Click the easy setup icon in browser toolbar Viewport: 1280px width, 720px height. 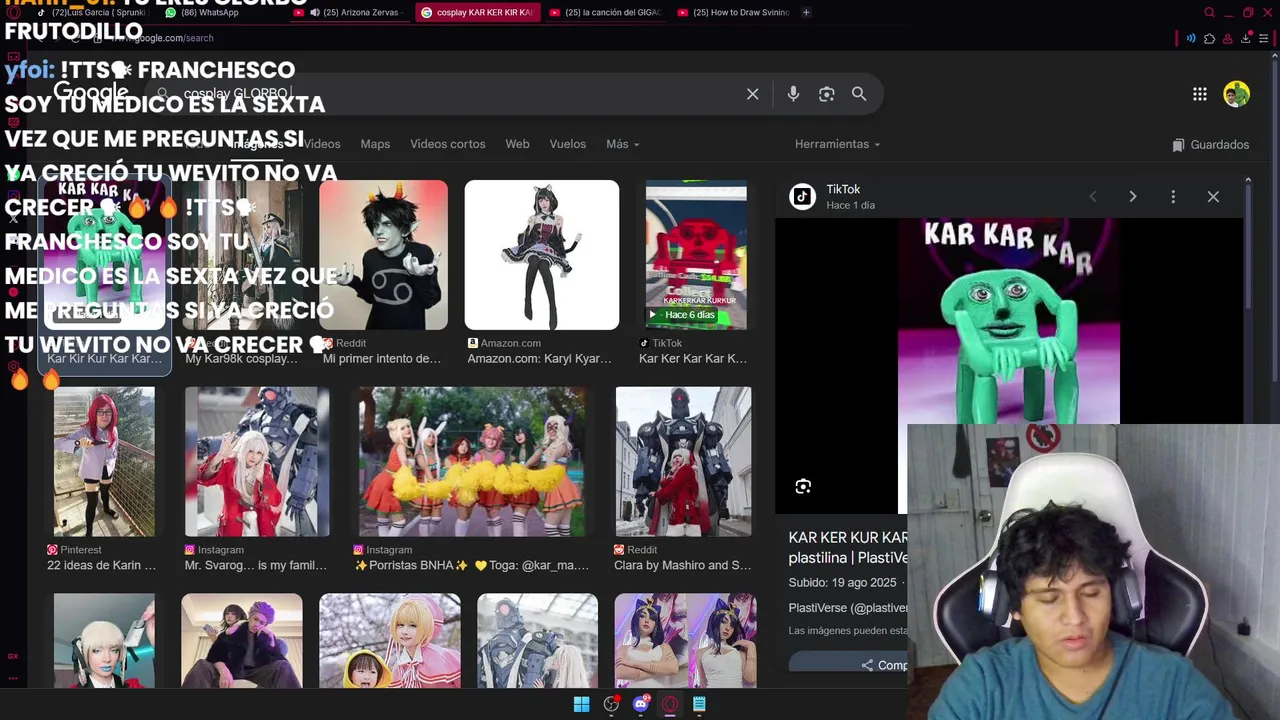coord(1264,38)
